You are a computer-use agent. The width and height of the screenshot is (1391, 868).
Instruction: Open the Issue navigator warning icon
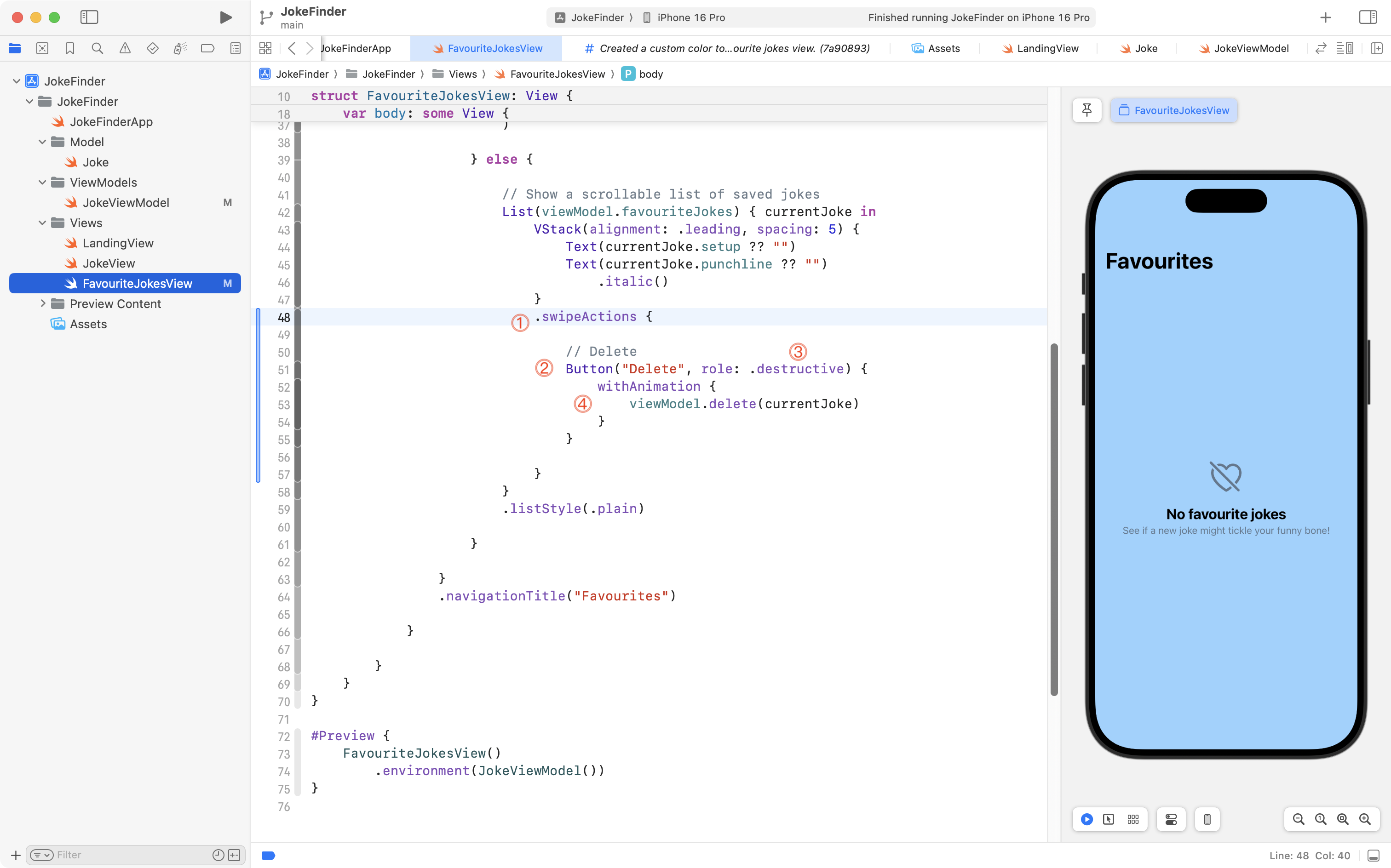[x=125, y=48]
